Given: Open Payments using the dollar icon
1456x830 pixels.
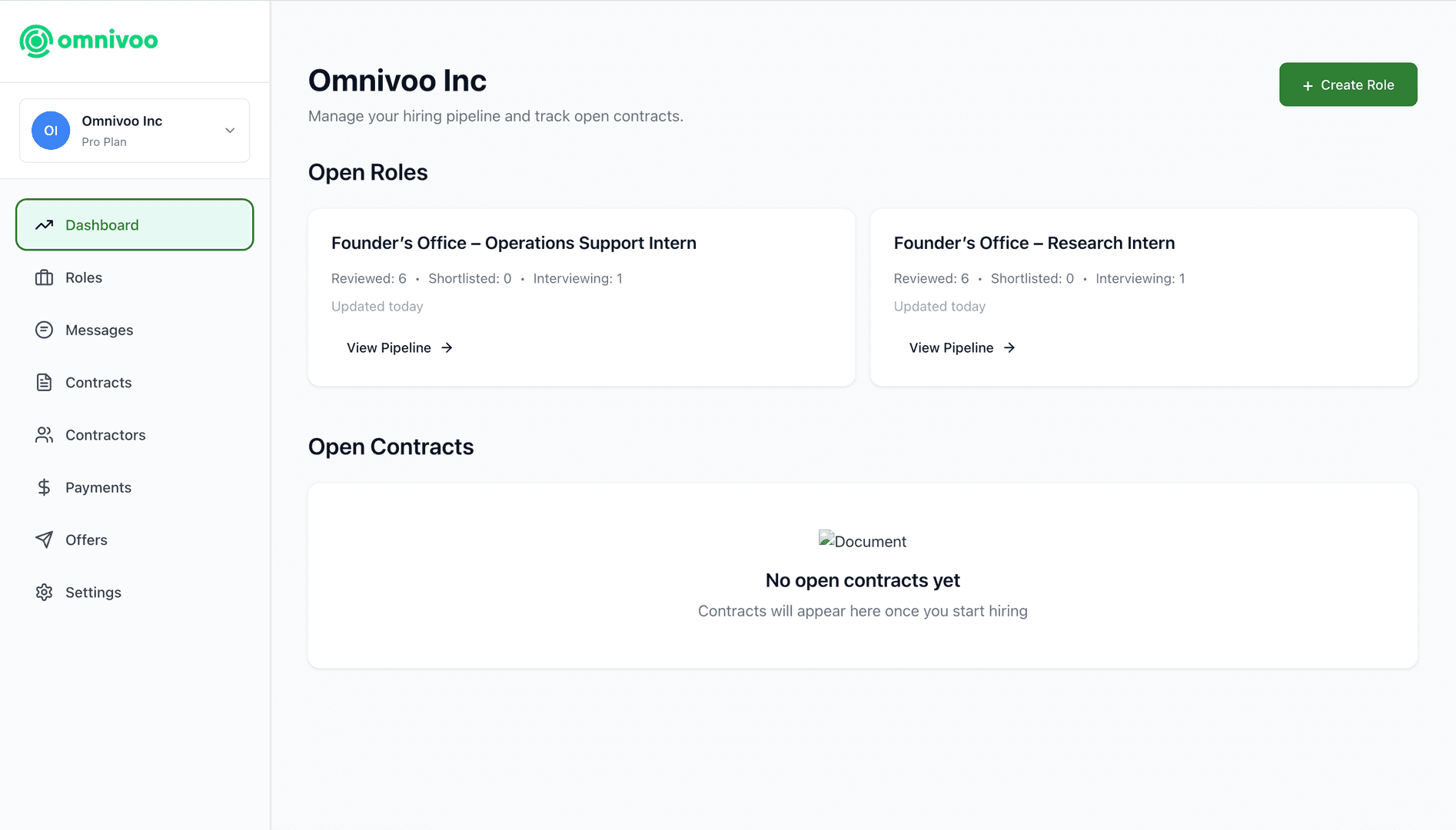Looking at the screenshot, I should click(x=44, y=487).
